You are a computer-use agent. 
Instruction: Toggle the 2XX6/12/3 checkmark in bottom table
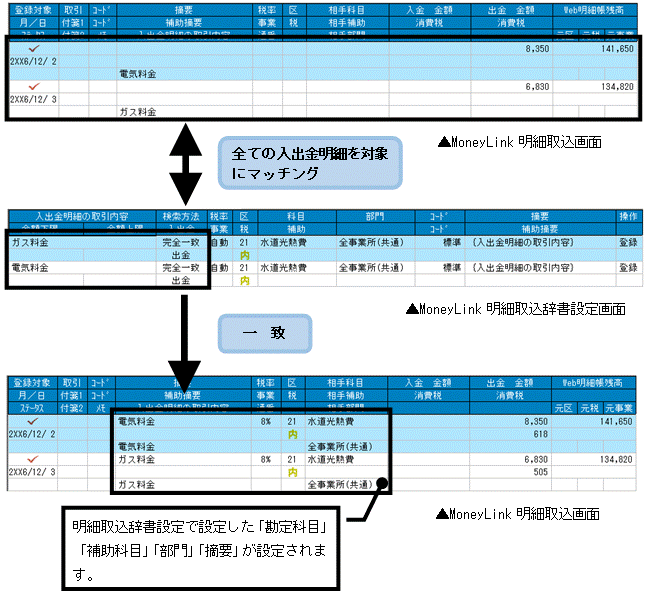click(x=33, y=459)
